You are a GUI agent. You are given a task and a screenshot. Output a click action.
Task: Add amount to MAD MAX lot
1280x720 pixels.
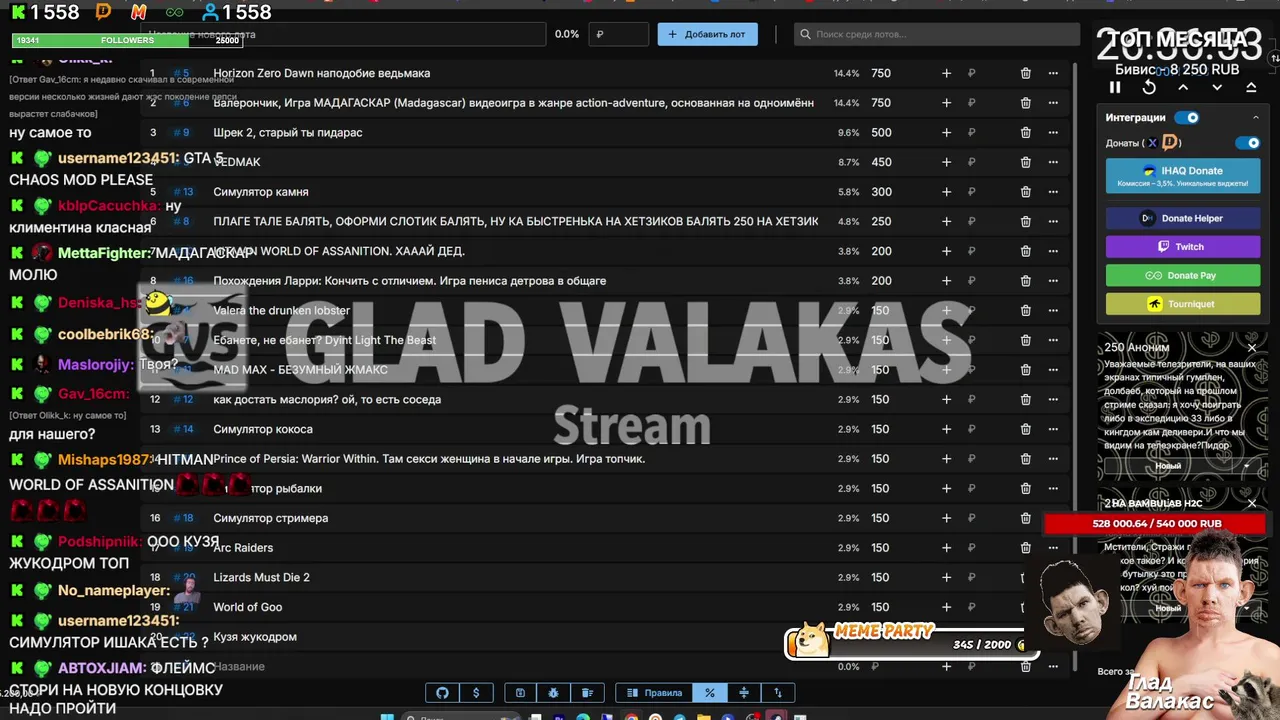click(x=946, y=370)
